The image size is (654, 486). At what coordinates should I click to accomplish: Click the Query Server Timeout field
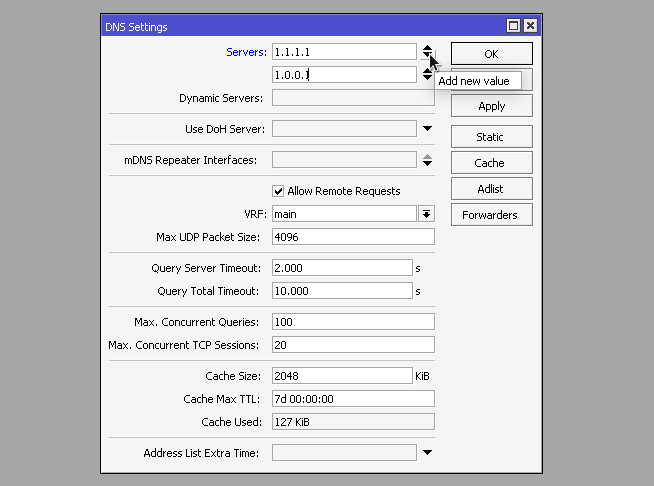pos(341,268)
